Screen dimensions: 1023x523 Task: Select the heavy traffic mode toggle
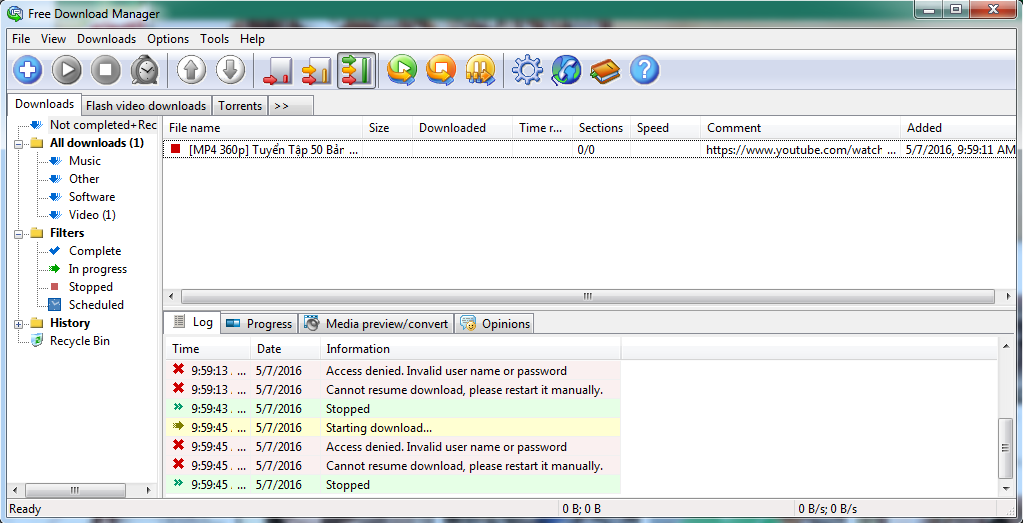[x=356, y=70]
